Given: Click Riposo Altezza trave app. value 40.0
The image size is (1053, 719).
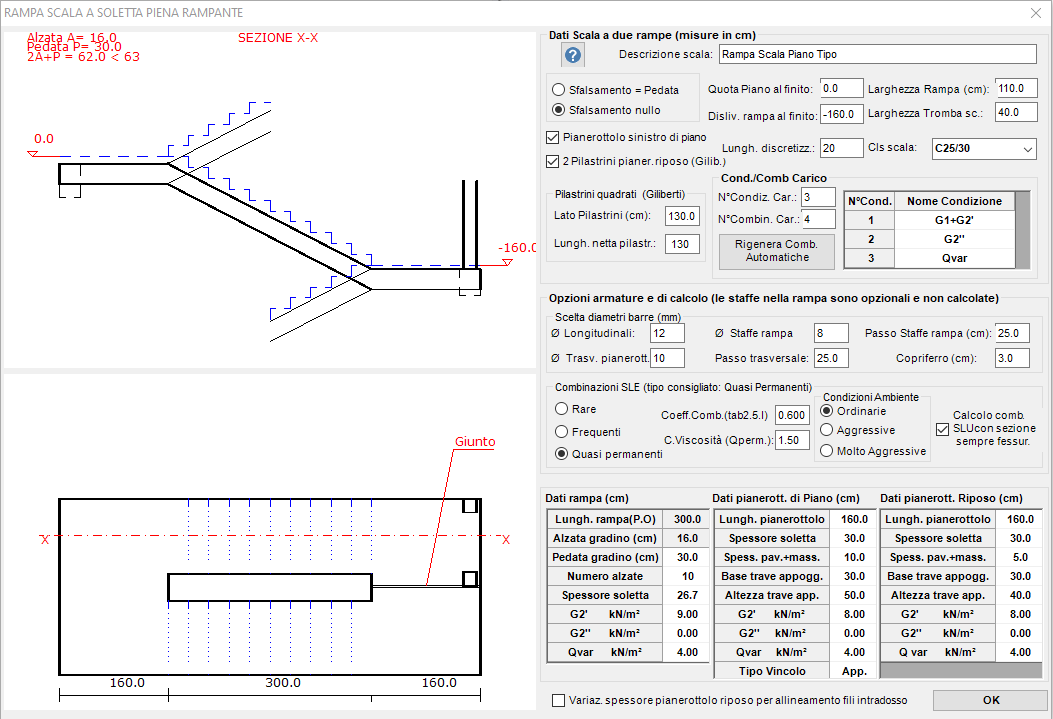Looking at the screenshot, I should [1019, 595].
